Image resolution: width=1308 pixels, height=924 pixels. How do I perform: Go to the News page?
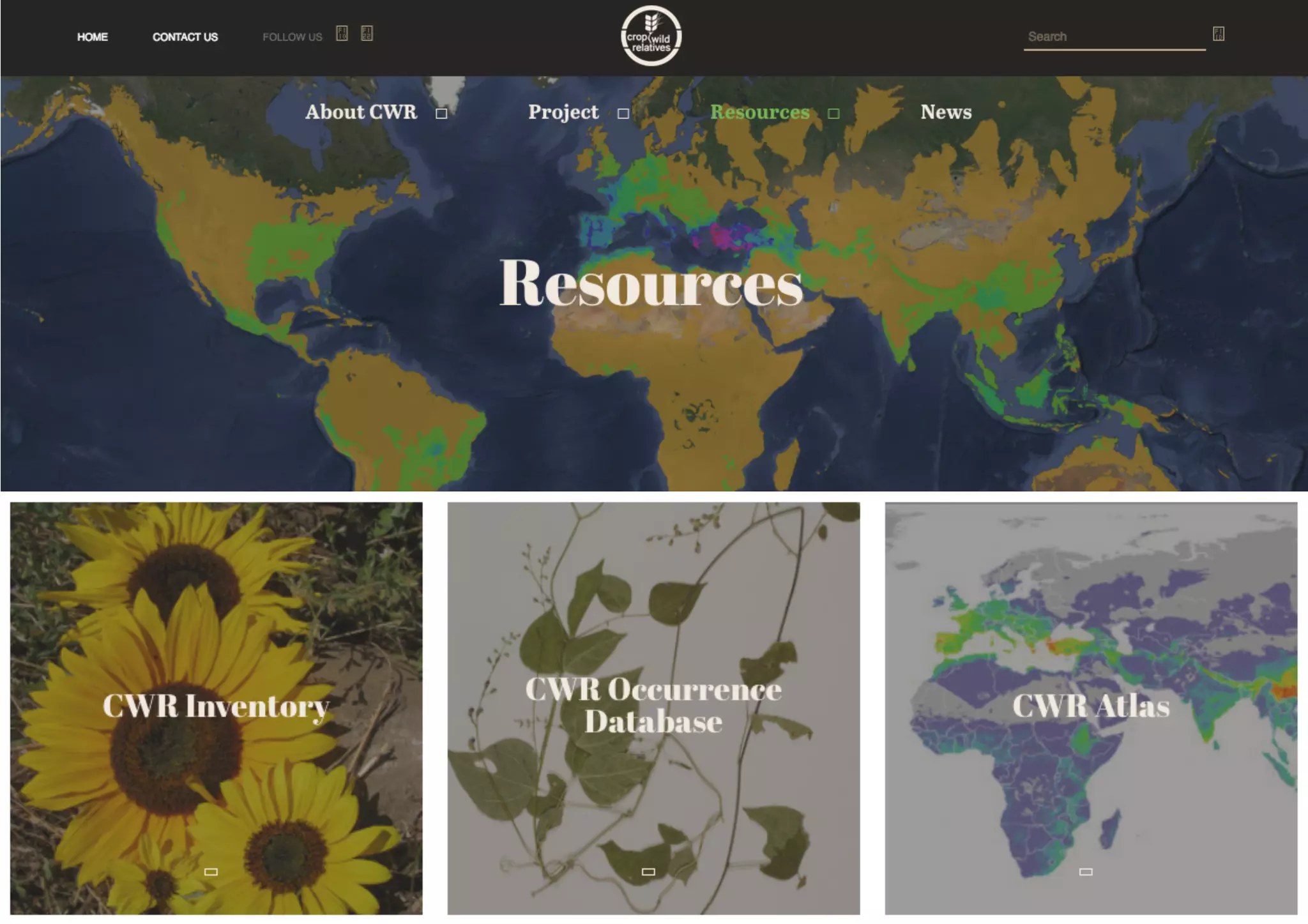[x=946, y=112]
